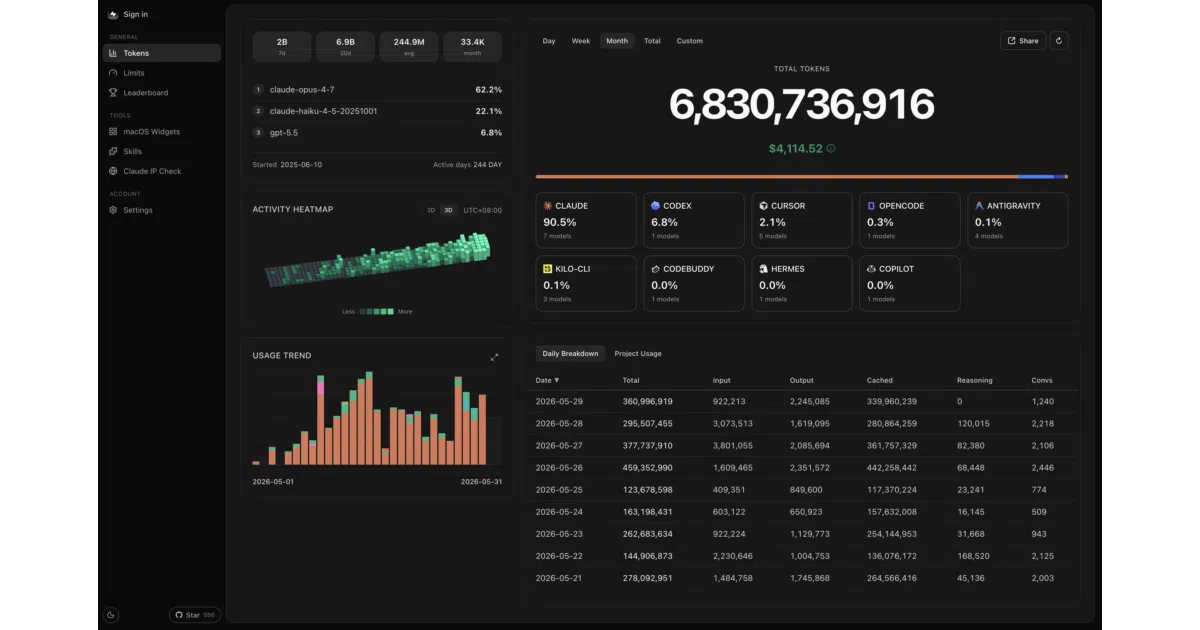
Task: Click the Skills puzzle piece icon
Action: (113, 151)
